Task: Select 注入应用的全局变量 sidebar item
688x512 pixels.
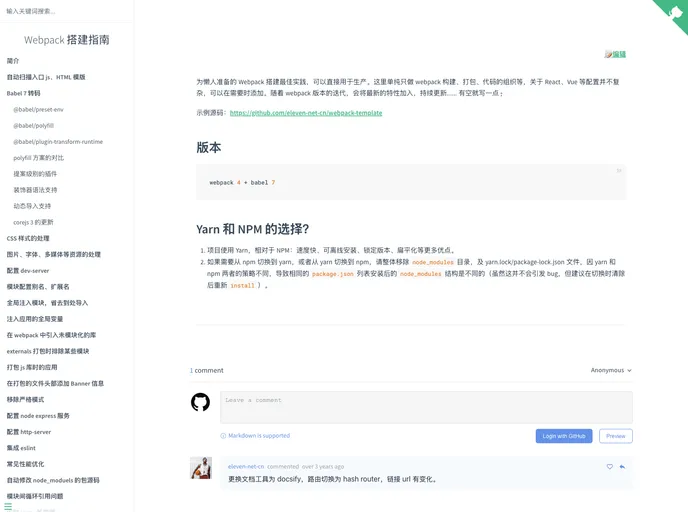Action: (35, 319)
